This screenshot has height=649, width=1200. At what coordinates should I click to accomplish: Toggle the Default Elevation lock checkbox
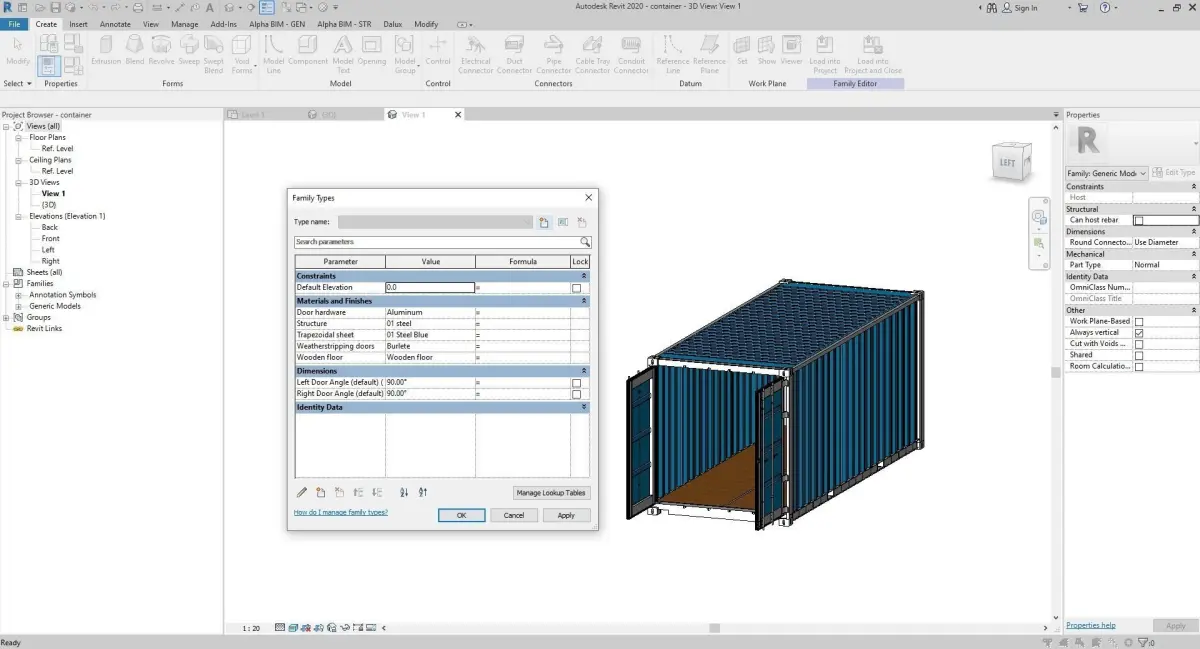tap(576, 288)
